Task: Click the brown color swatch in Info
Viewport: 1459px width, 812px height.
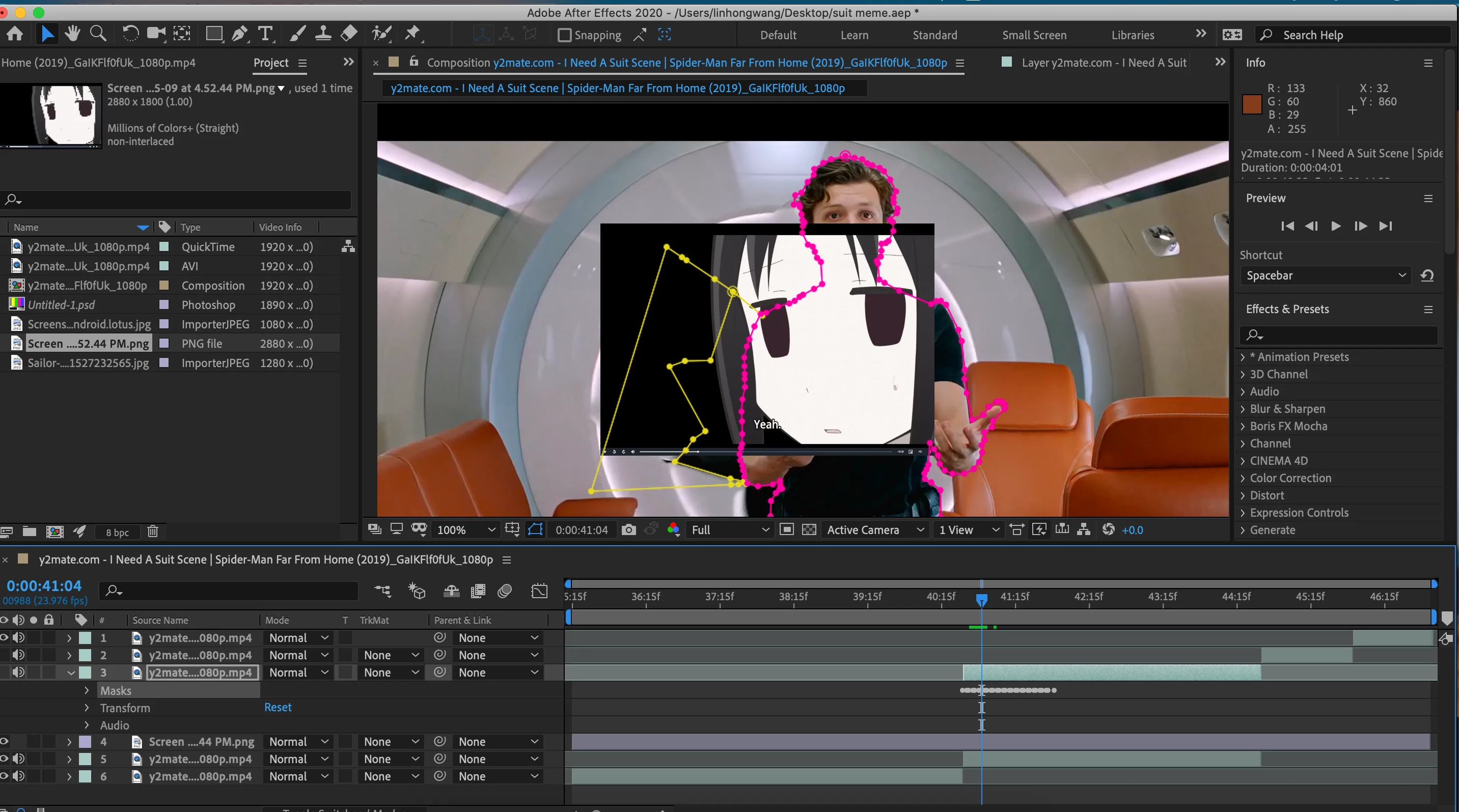Action: point(1251,104)
